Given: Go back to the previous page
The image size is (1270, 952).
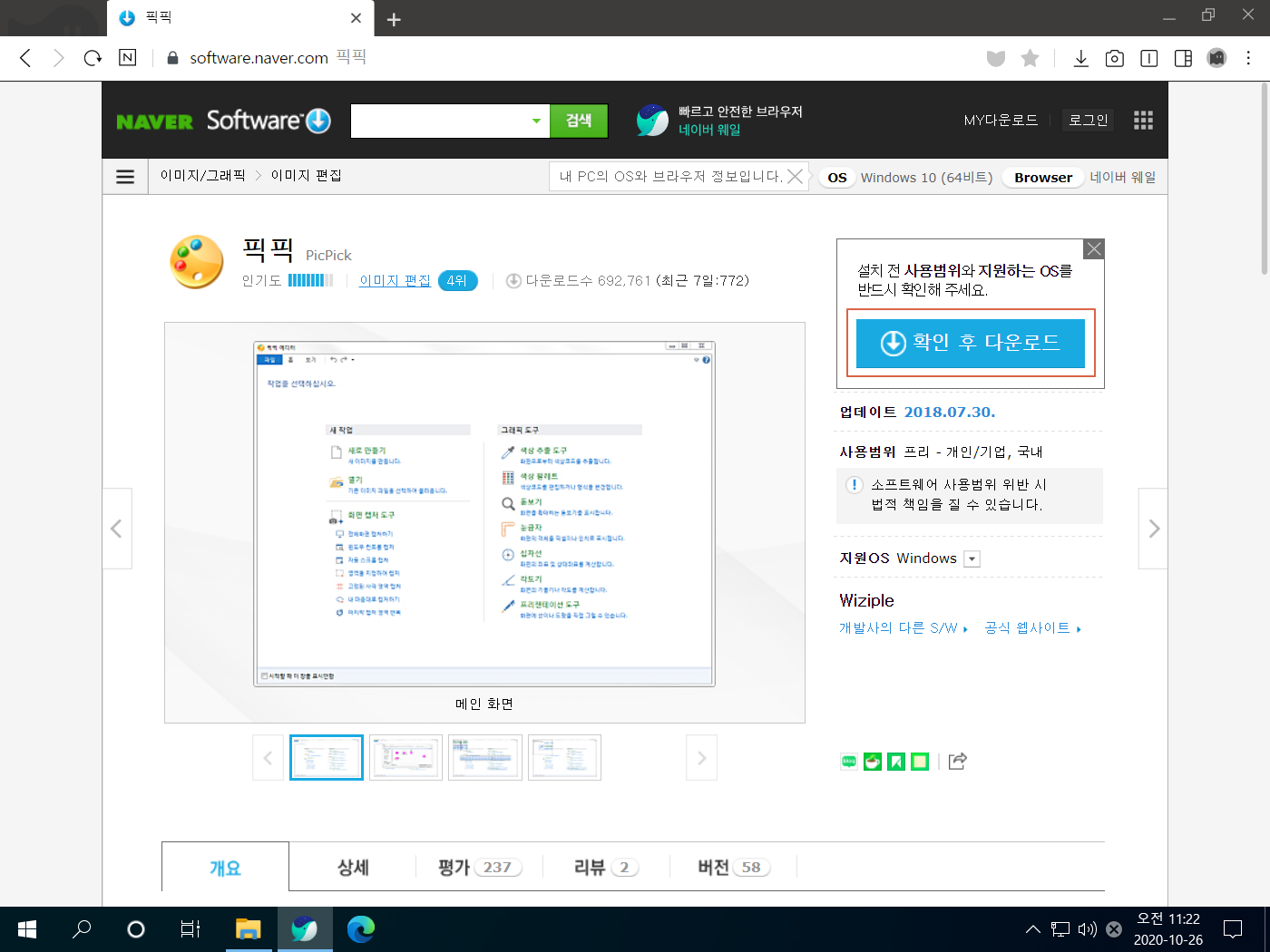Looking at the screenshot, I should pyautogui.click(x=25, y=58).
